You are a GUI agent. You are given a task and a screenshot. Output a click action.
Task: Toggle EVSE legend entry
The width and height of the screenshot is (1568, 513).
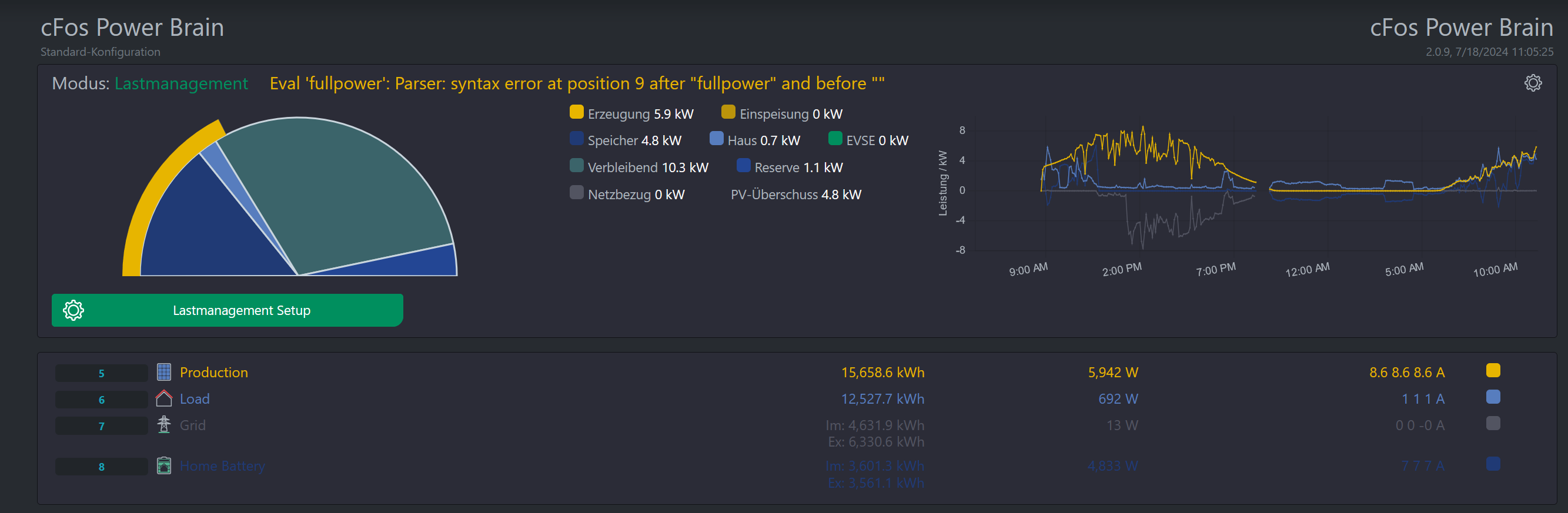(868, 140)
